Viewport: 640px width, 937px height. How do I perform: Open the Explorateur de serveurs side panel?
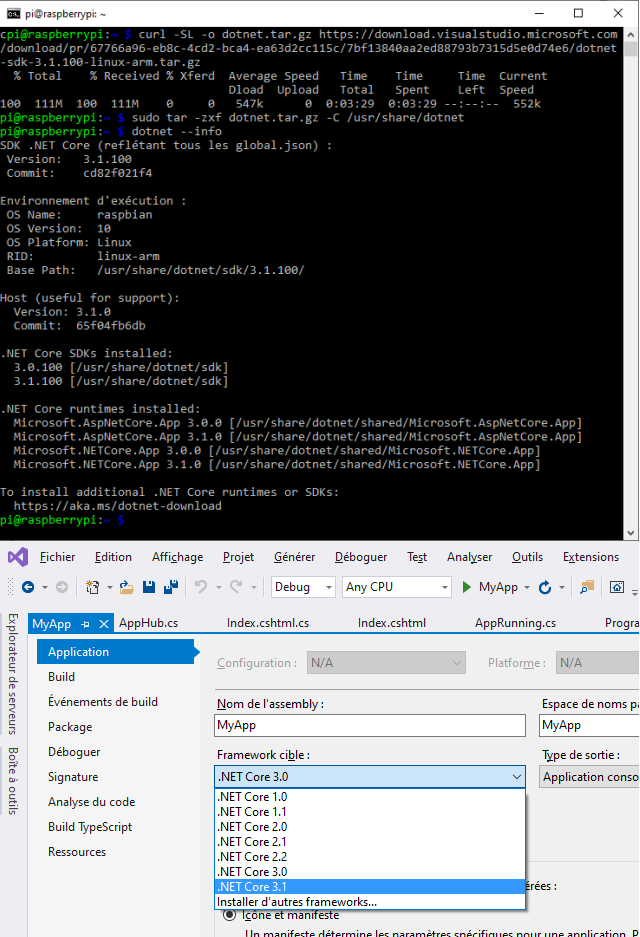pos(13,674)
